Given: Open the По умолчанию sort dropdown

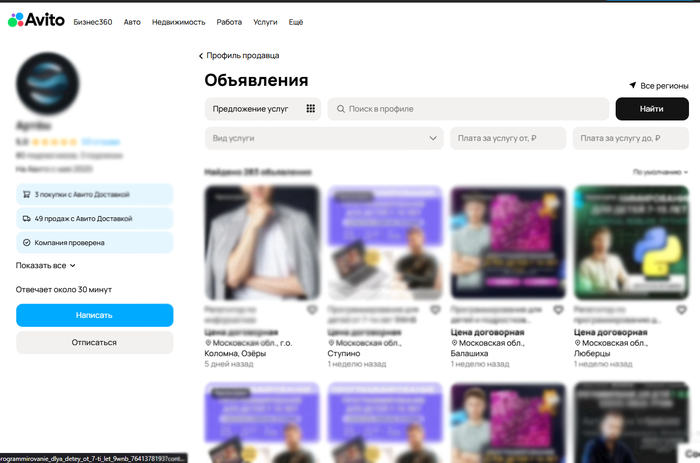Looking at the screenshot, I should (660, 172).
